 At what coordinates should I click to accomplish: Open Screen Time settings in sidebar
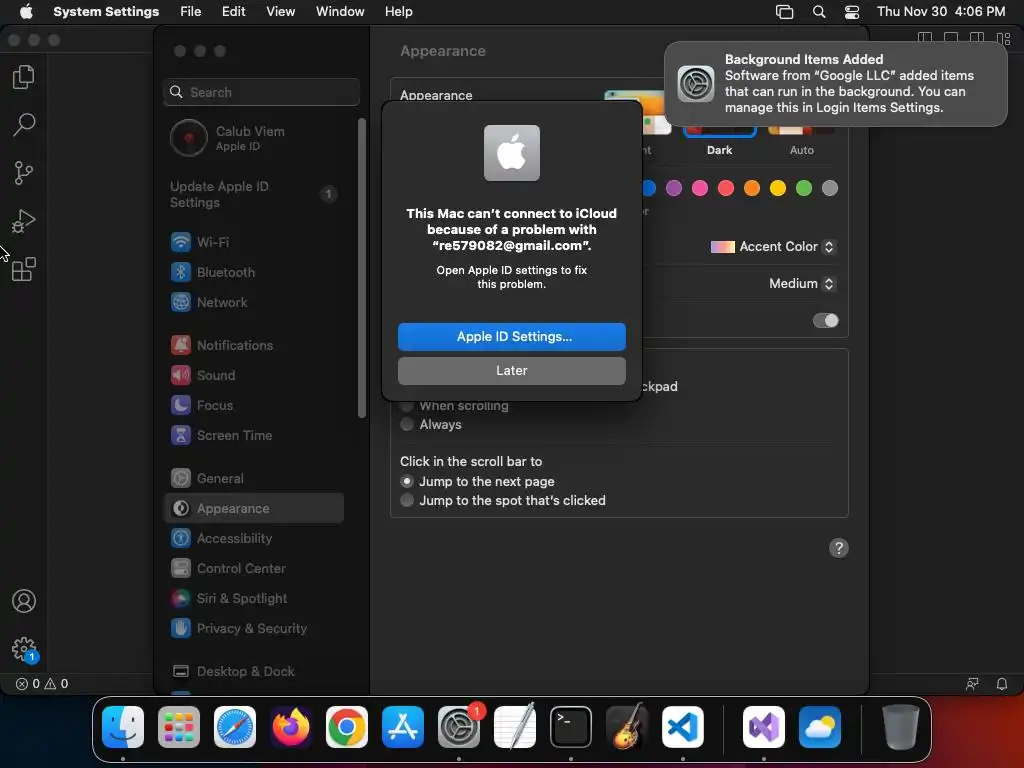coord(254,436)
